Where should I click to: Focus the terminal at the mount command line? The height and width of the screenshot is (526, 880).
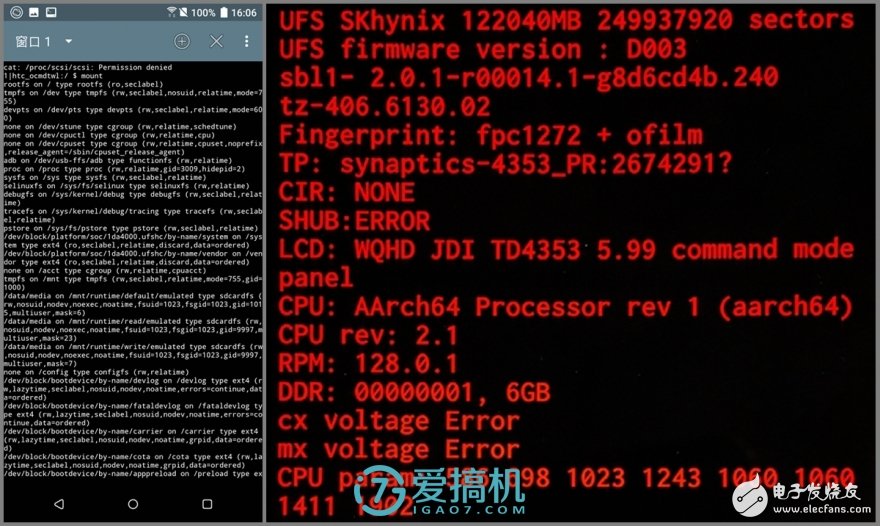click(54, 76)
